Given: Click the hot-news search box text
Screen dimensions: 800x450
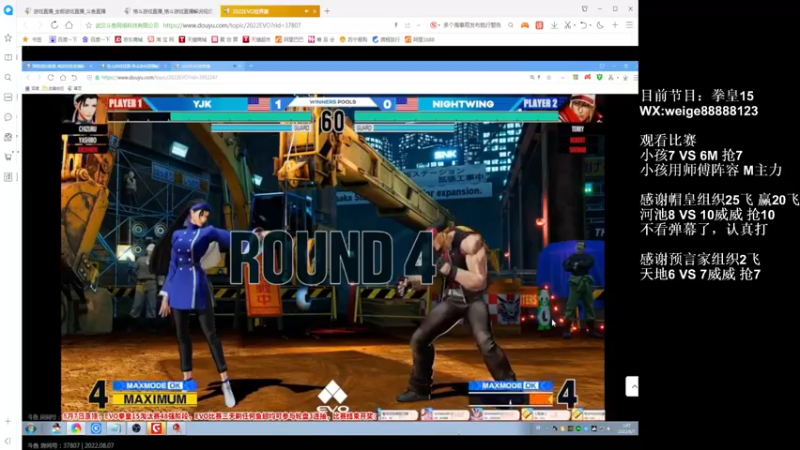Looking at the screenshot, I should (472, 25).
